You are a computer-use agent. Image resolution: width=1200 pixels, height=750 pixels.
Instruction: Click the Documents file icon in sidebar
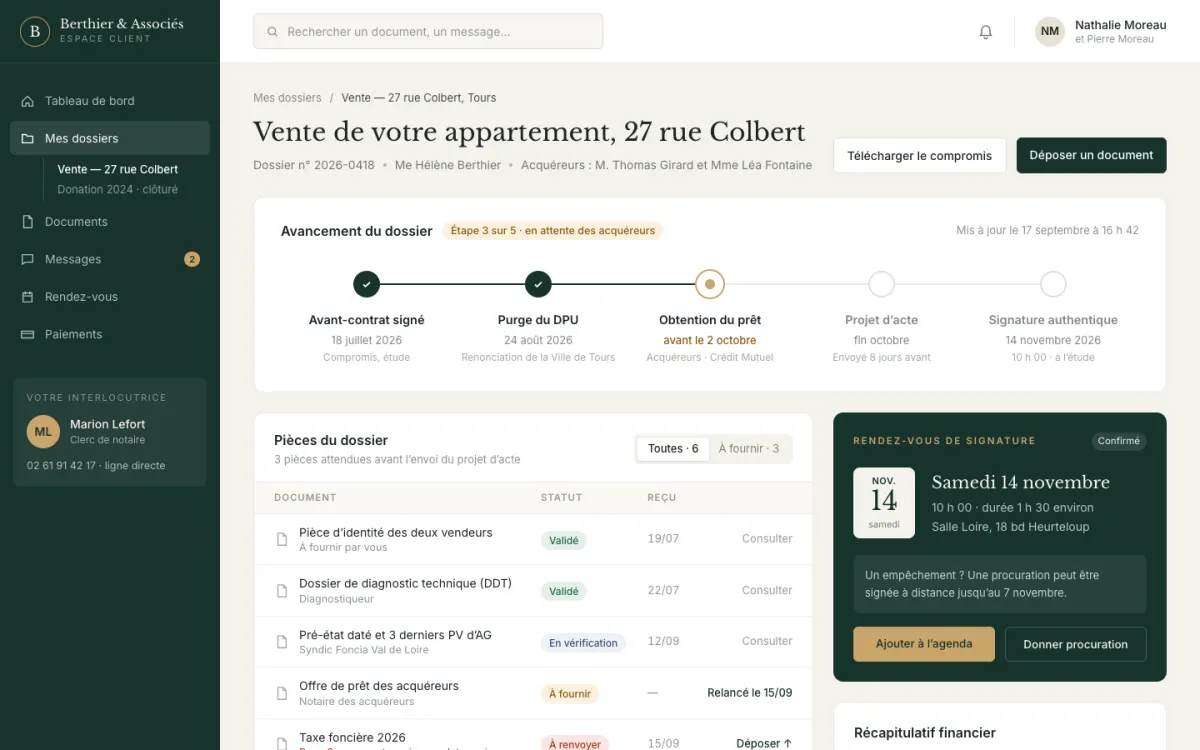(x=28, y=222)
